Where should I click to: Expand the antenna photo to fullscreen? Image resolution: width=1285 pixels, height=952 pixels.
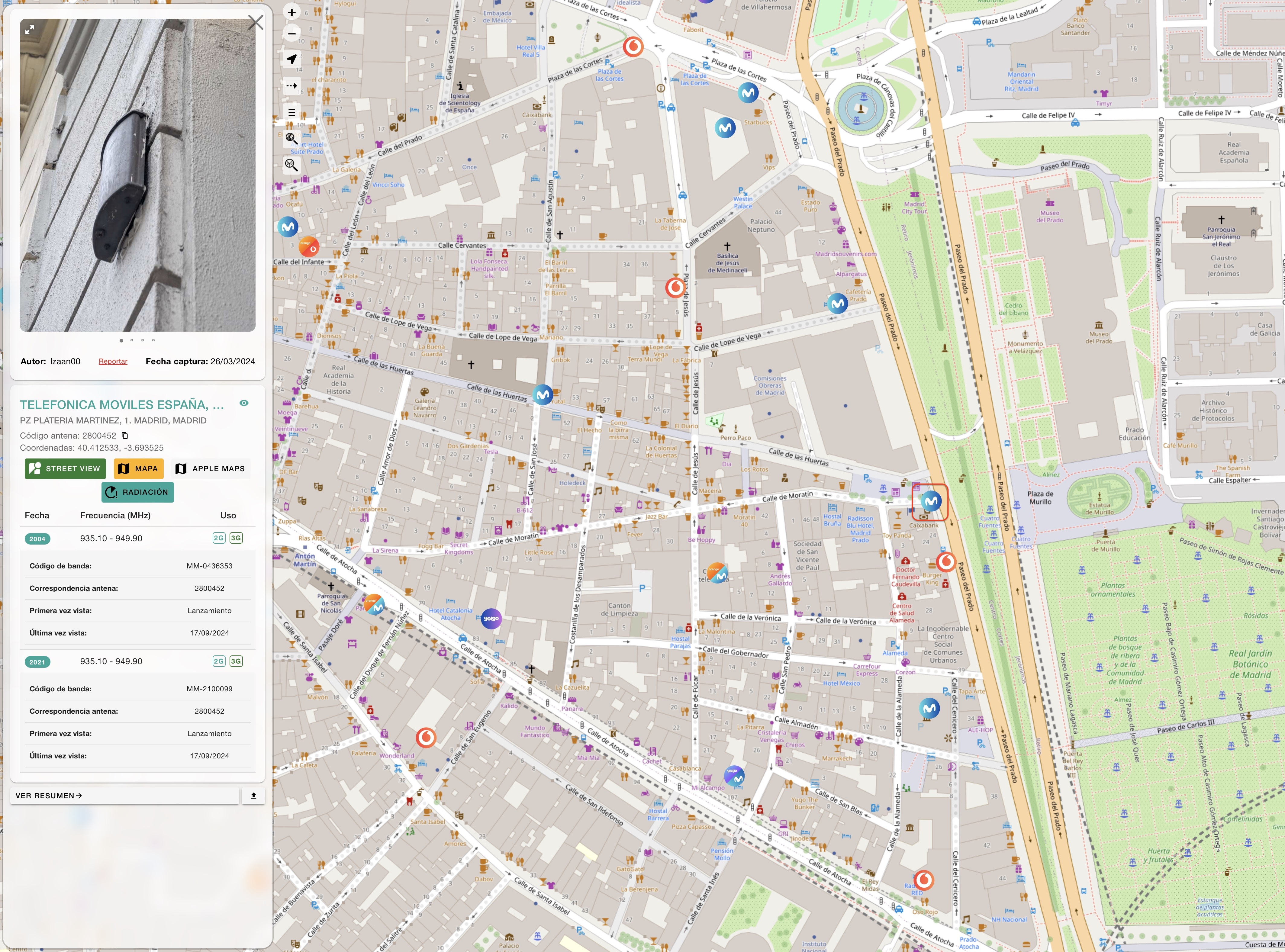click(30, 29)
